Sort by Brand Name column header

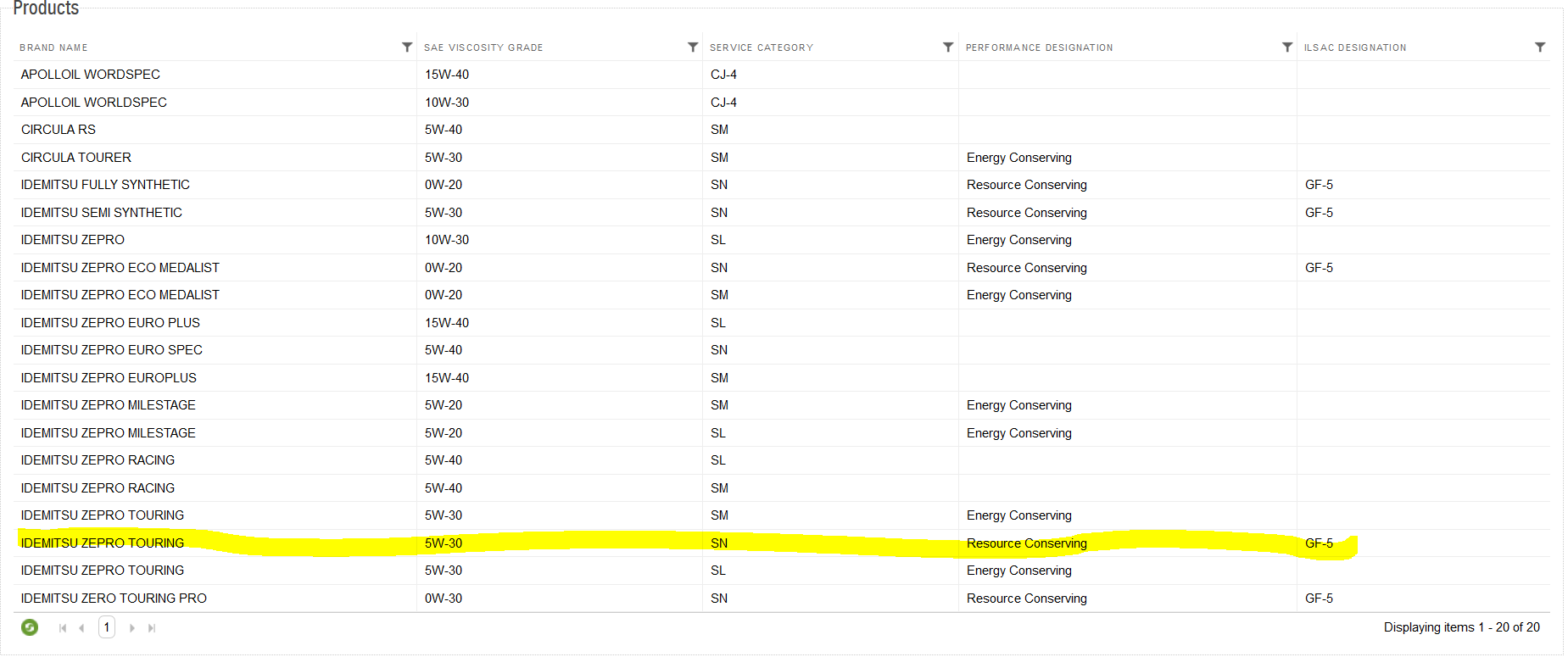tap(54, 47)
